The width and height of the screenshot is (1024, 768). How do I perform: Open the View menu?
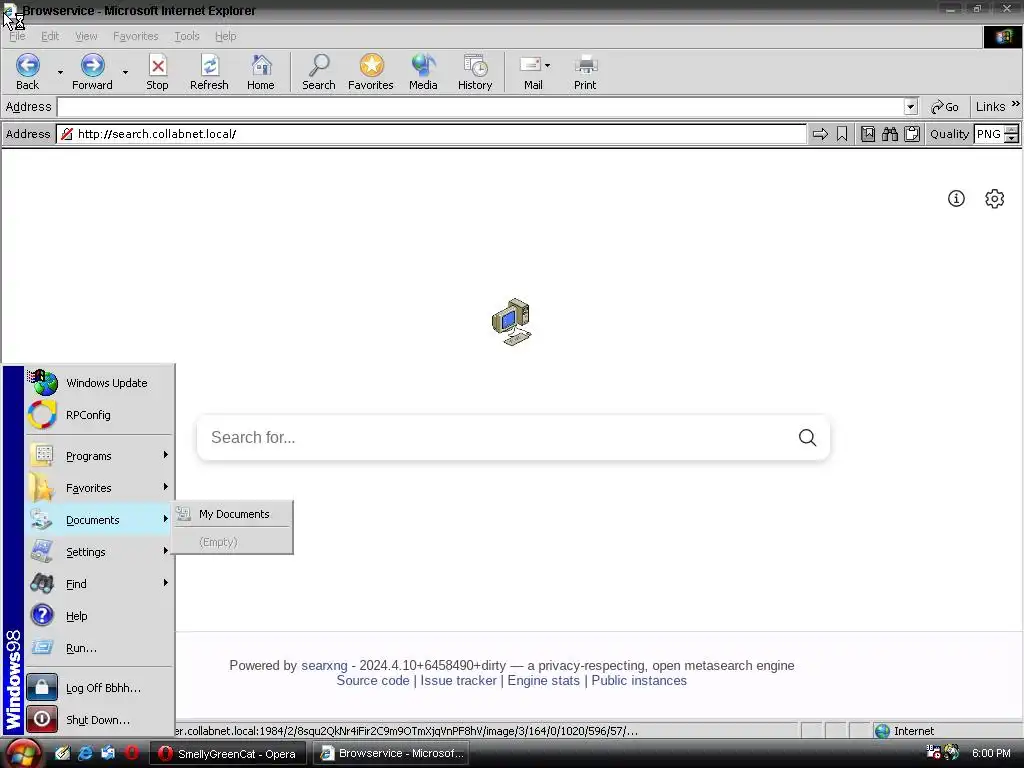click(86, 36)
